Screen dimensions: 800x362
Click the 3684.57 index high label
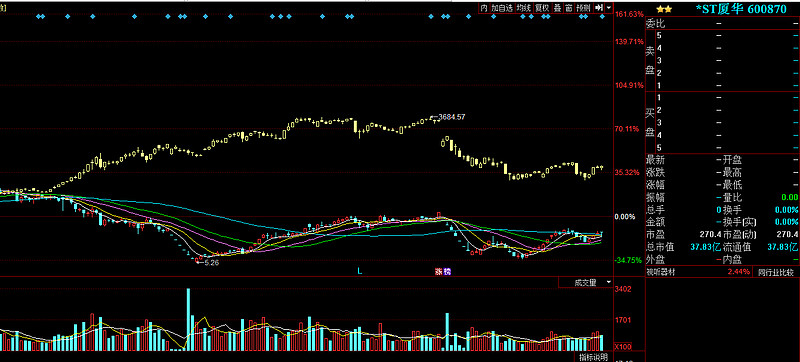452,117
